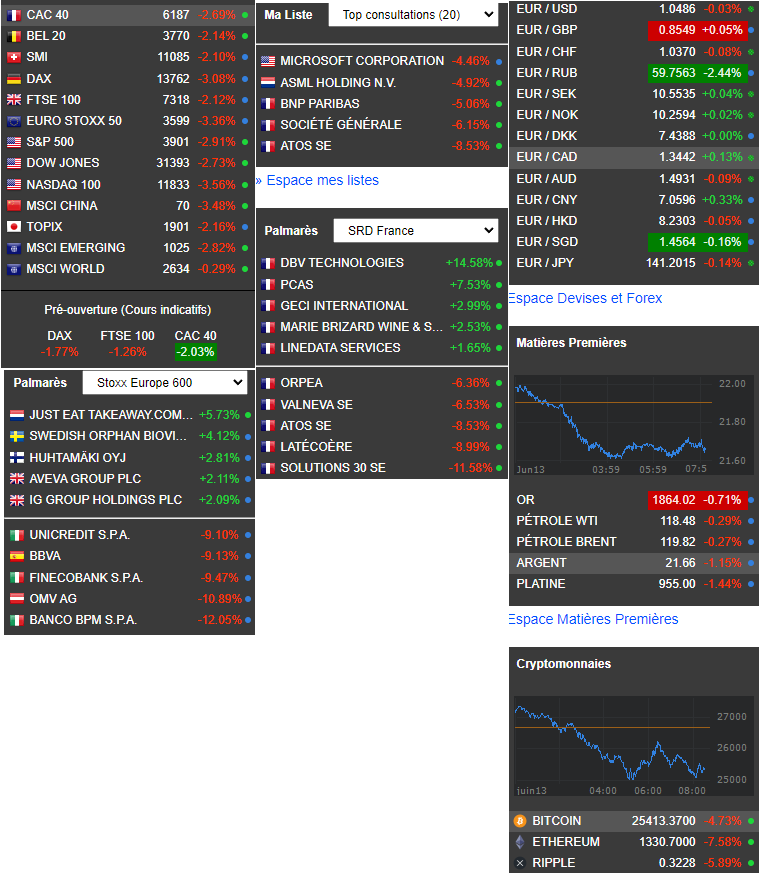Click the green status dot on BITCOIN row
Screen dimensions: 761x873
click(751, 821)
